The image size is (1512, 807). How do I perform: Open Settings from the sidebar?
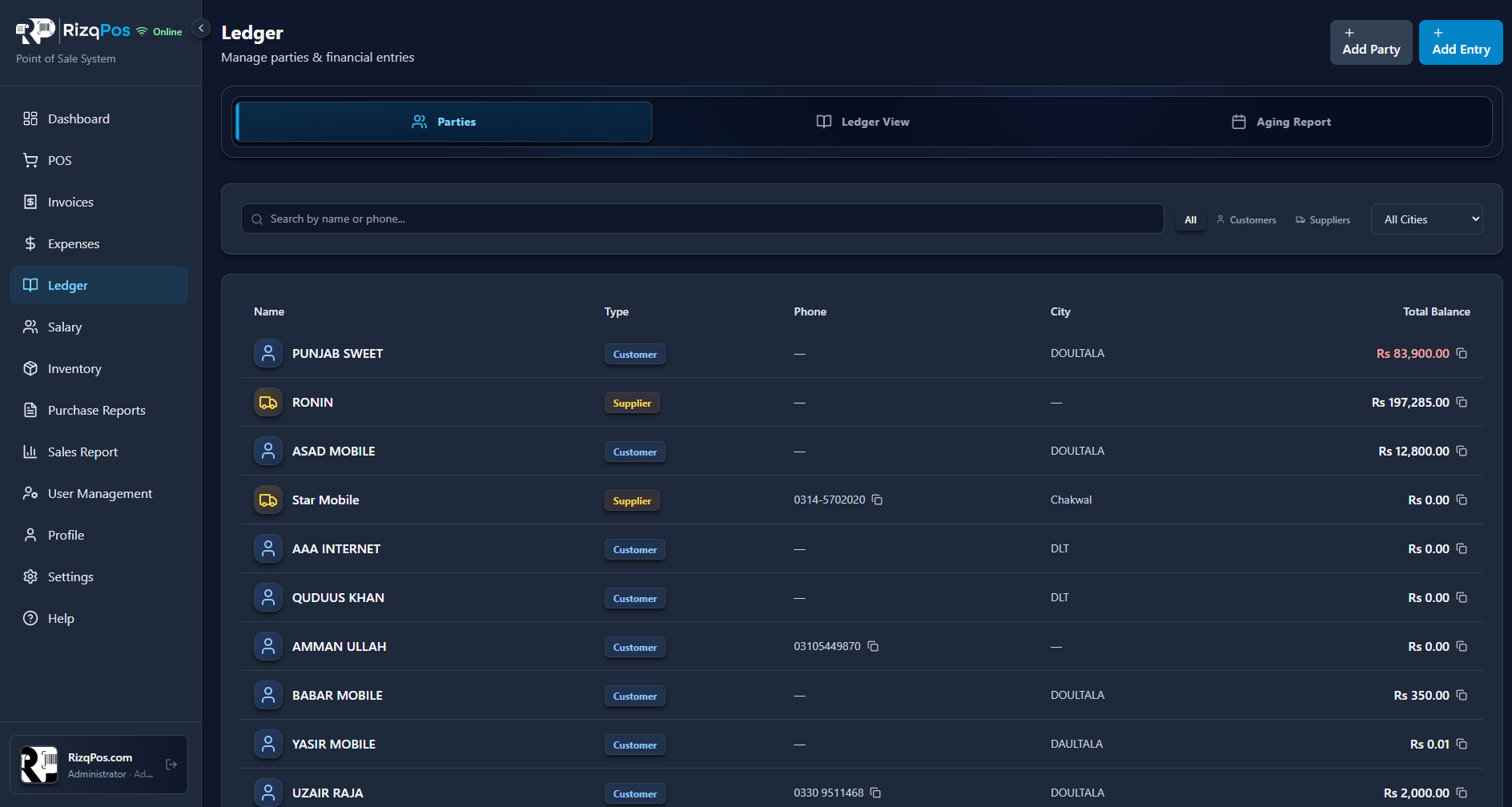[x=99, y=576]
